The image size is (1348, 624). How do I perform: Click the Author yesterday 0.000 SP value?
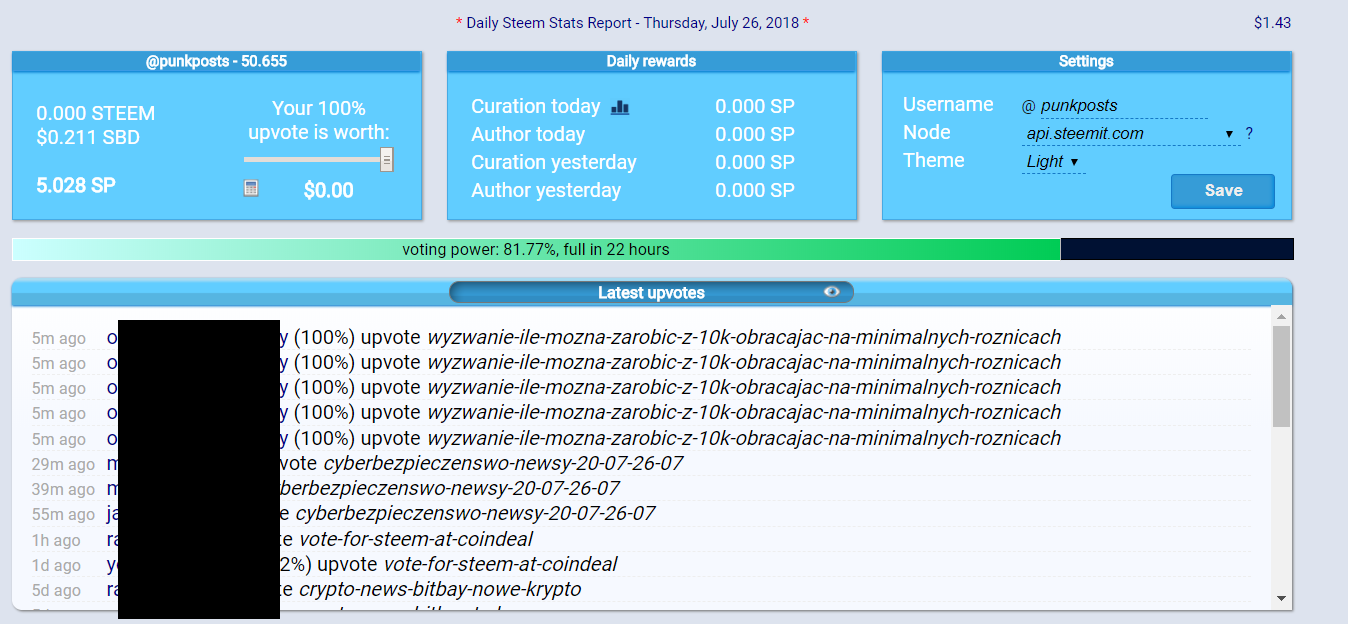coord(755,190)
